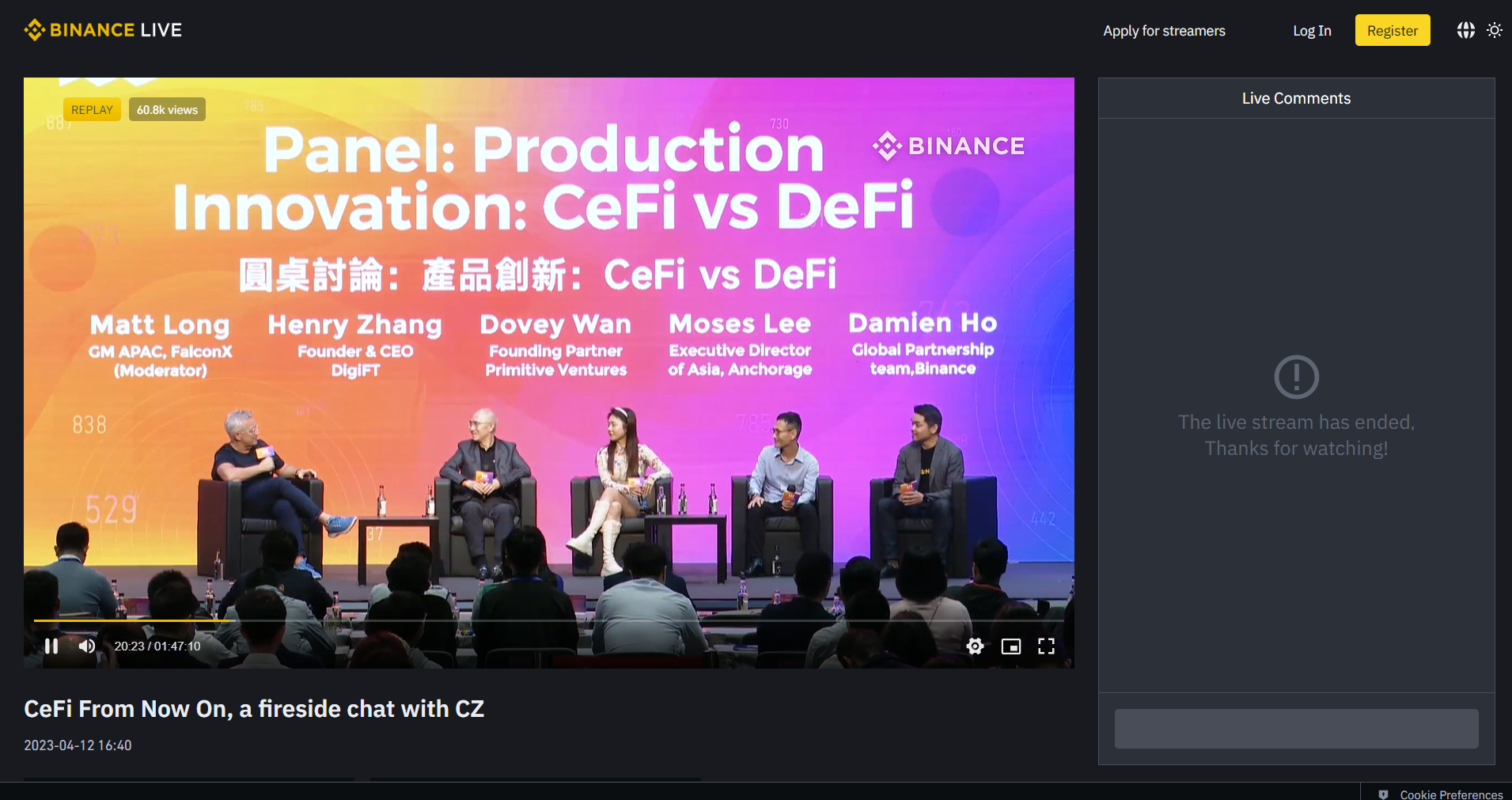Viewport: 1512px width, 800px height.
Task: Open video settings gear
Action: tap(975, 646)
